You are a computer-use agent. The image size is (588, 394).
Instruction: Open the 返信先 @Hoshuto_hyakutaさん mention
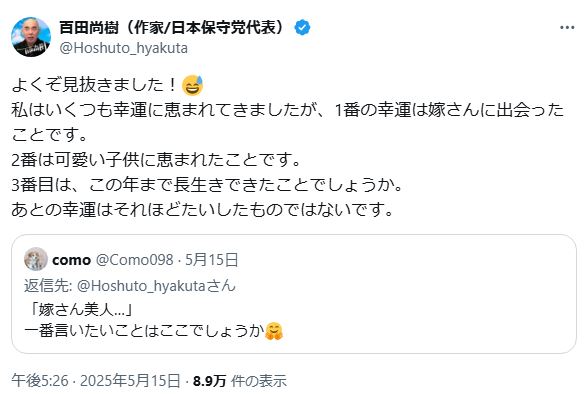click(x=156, y=286)
